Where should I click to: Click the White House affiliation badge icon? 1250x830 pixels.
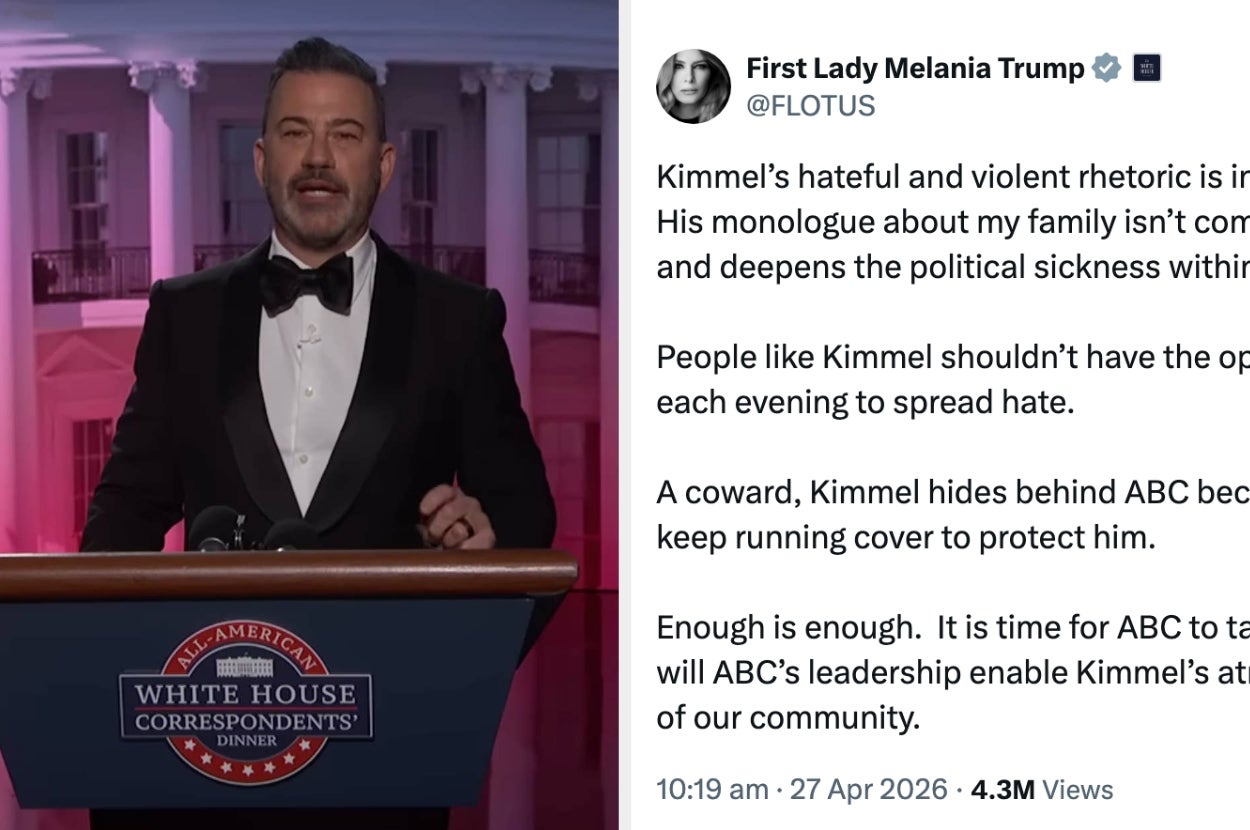click(1146, 69)
